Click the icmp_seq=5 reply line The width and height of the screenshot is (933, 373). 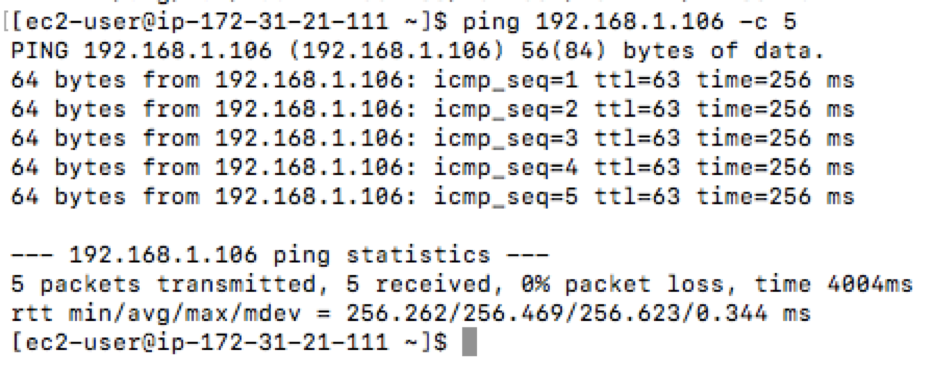click(433, 197)
